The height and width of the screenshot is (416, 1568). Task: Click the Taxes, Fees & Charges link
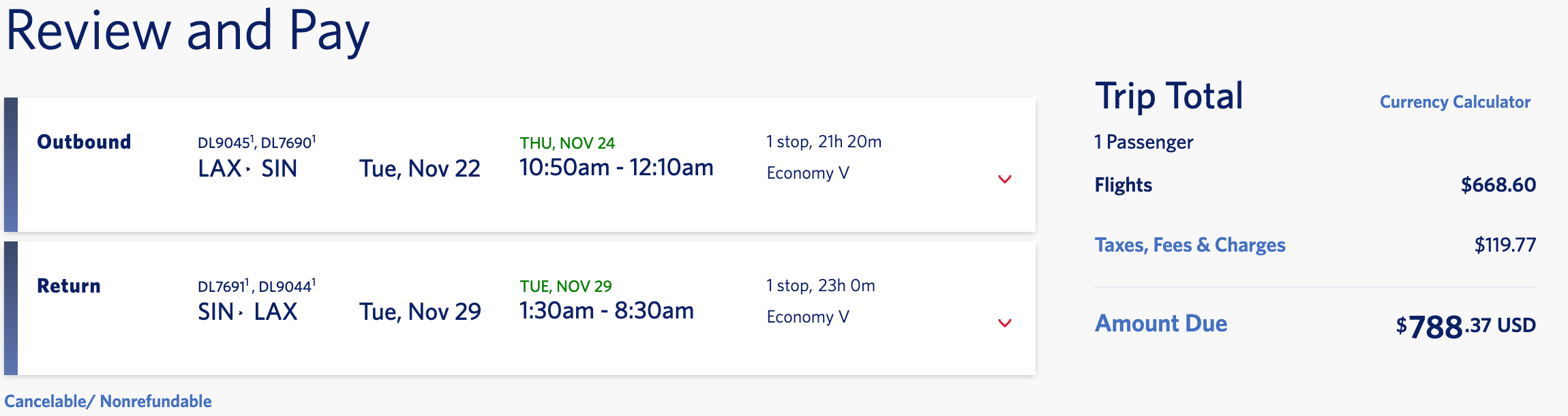(x=1190, y=245)
